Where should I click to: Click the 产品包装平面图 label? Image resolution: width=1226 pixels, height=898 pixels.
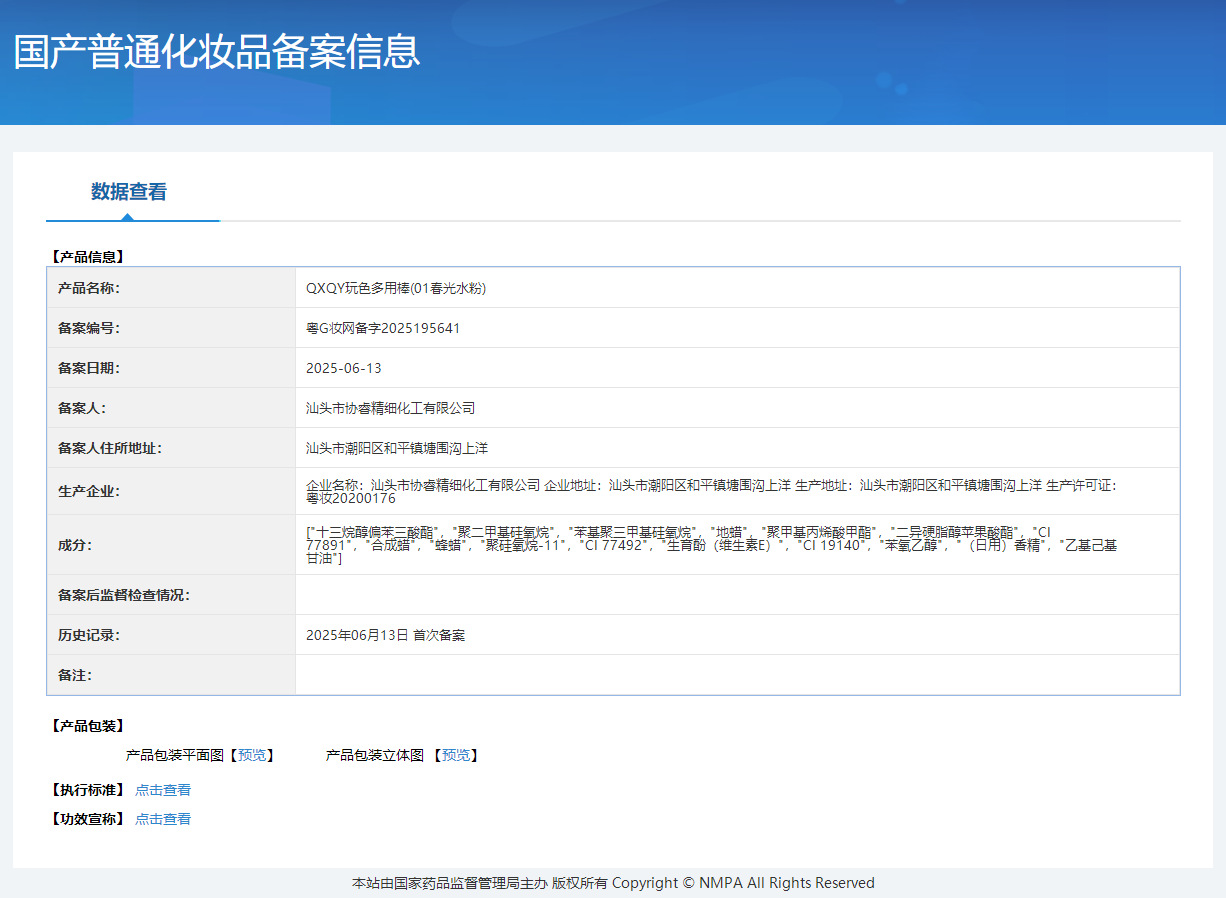[175, 755]
